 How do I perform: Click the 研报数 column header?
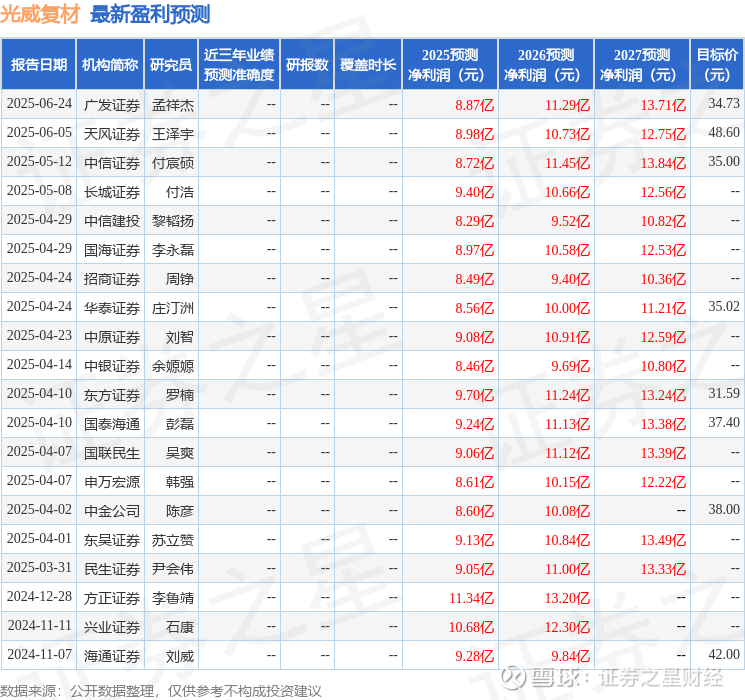pyautogui.click(x=307, y=65)
